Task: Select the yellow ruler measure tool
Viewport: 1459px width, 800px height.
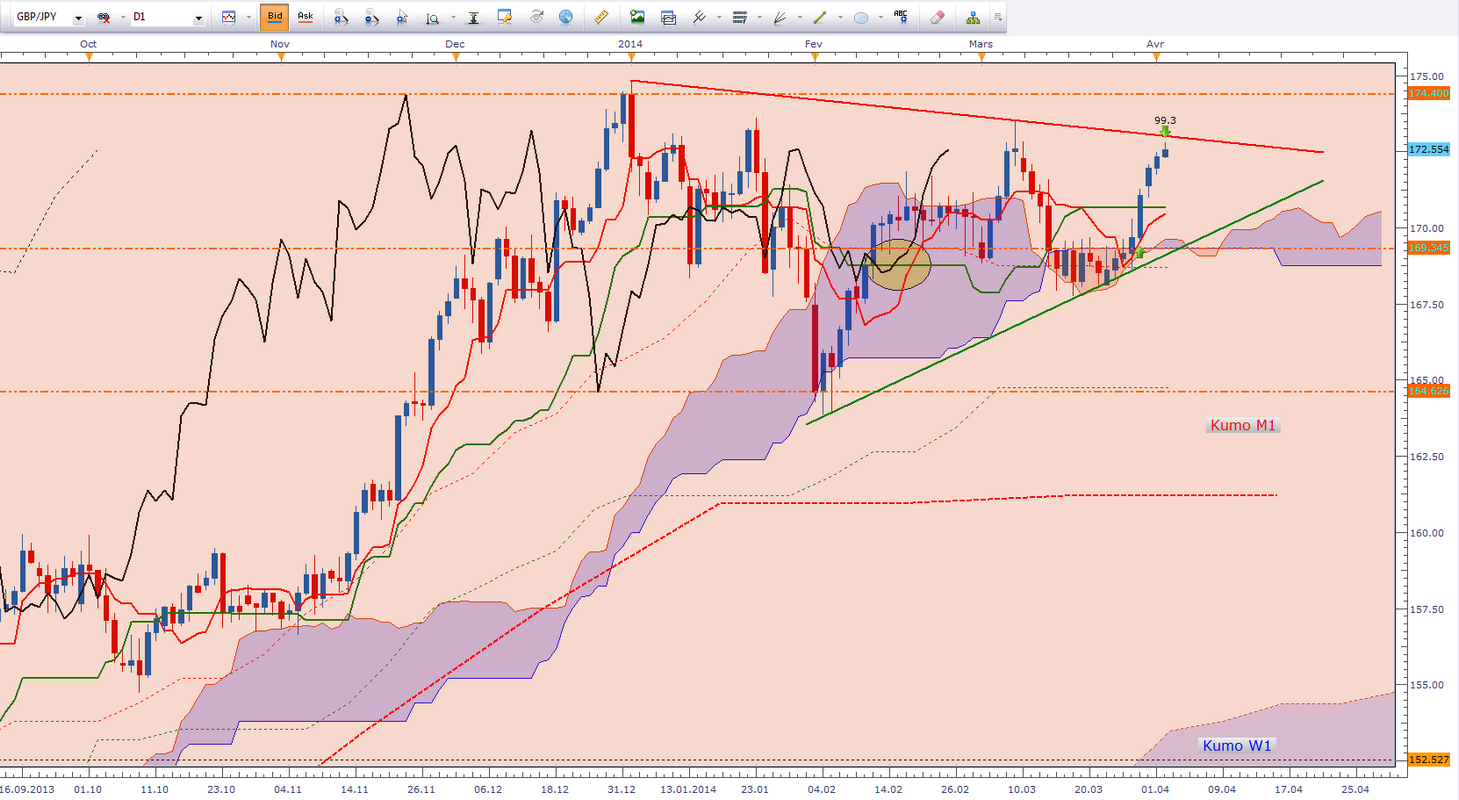Action: pyautogui.click(x=601, y=17)
